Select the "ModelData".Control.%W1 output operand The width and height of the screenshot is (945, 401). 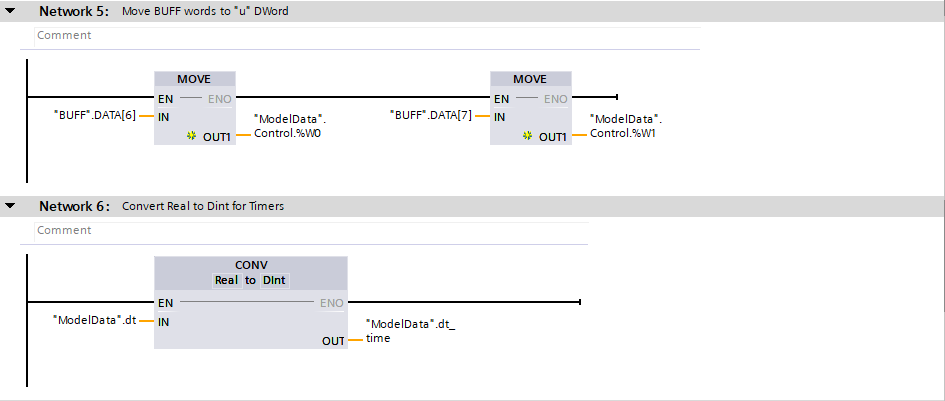pyautogui.click(x=625, y=126)
